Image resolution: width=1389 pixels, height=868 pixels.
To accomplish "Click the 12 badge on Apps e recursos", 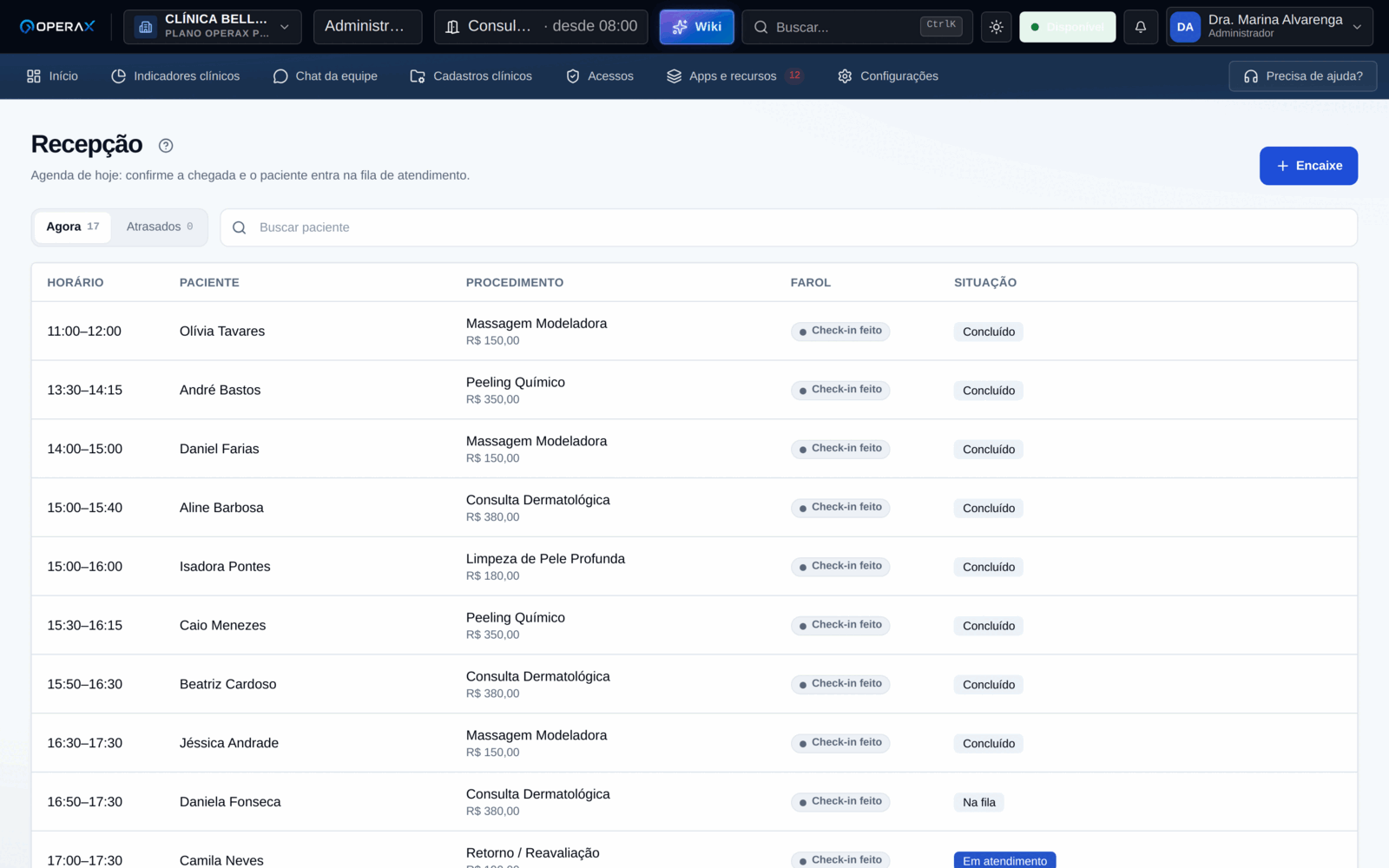I will click(x=794, y=76).
